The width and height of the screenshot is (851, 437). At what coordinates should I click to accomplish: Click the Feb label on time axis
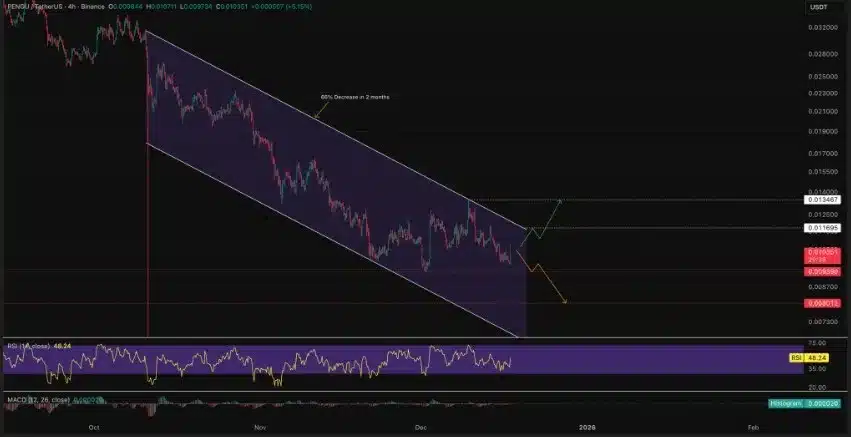(x=752, y=426)
